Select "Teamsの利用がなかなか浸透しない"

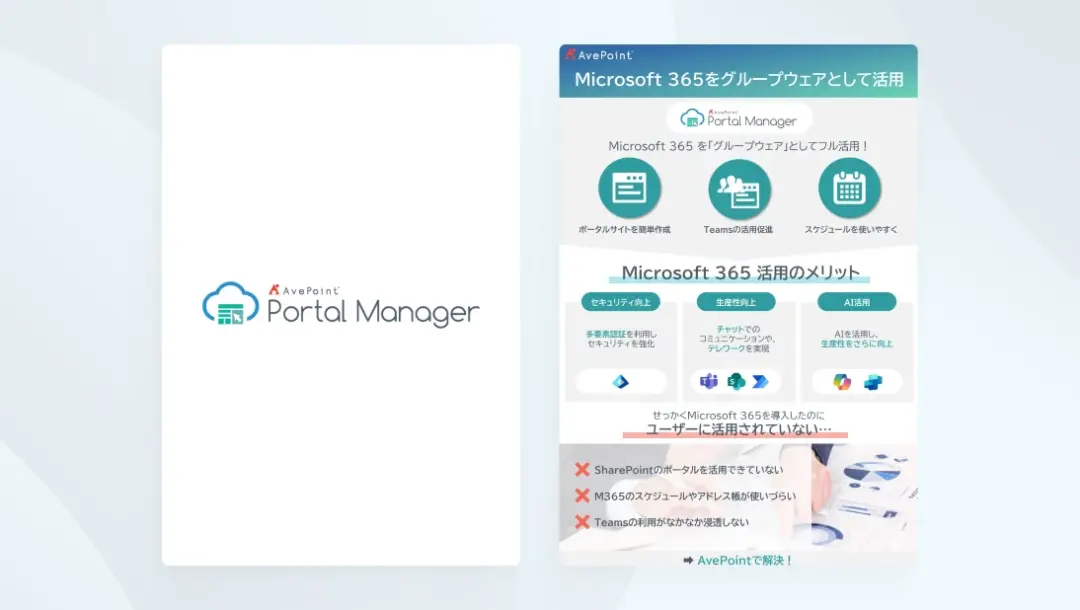coord(671,522)
